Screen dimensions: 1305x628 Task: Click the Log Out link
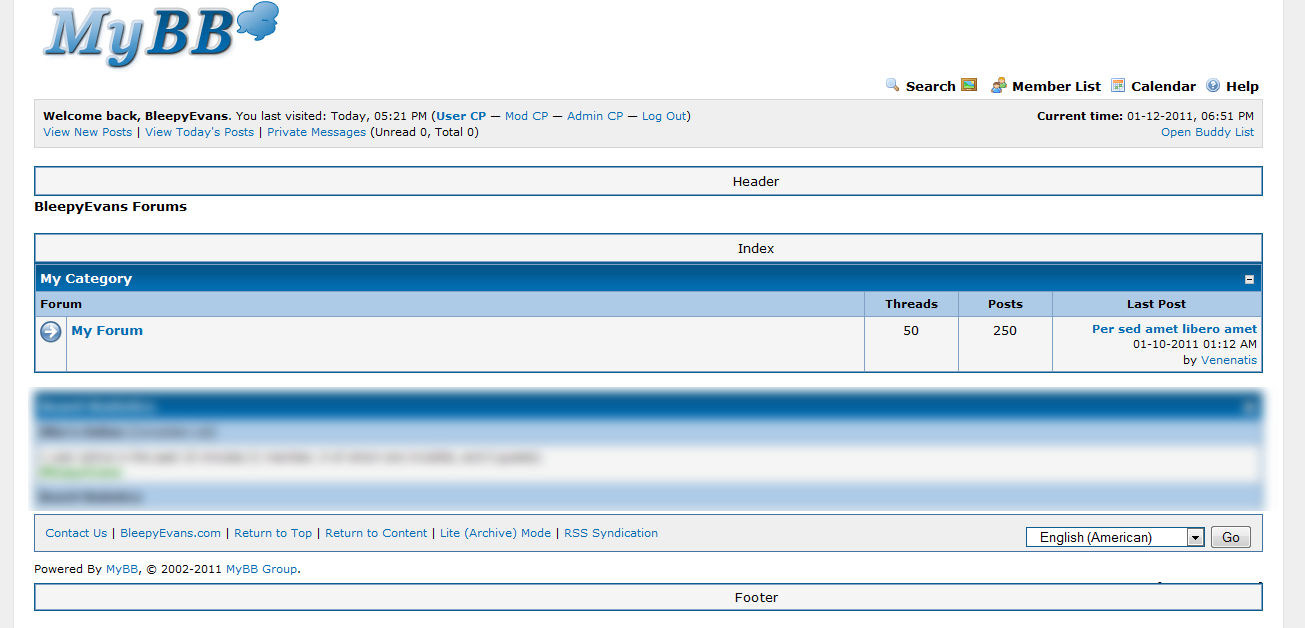coord(664,116)
